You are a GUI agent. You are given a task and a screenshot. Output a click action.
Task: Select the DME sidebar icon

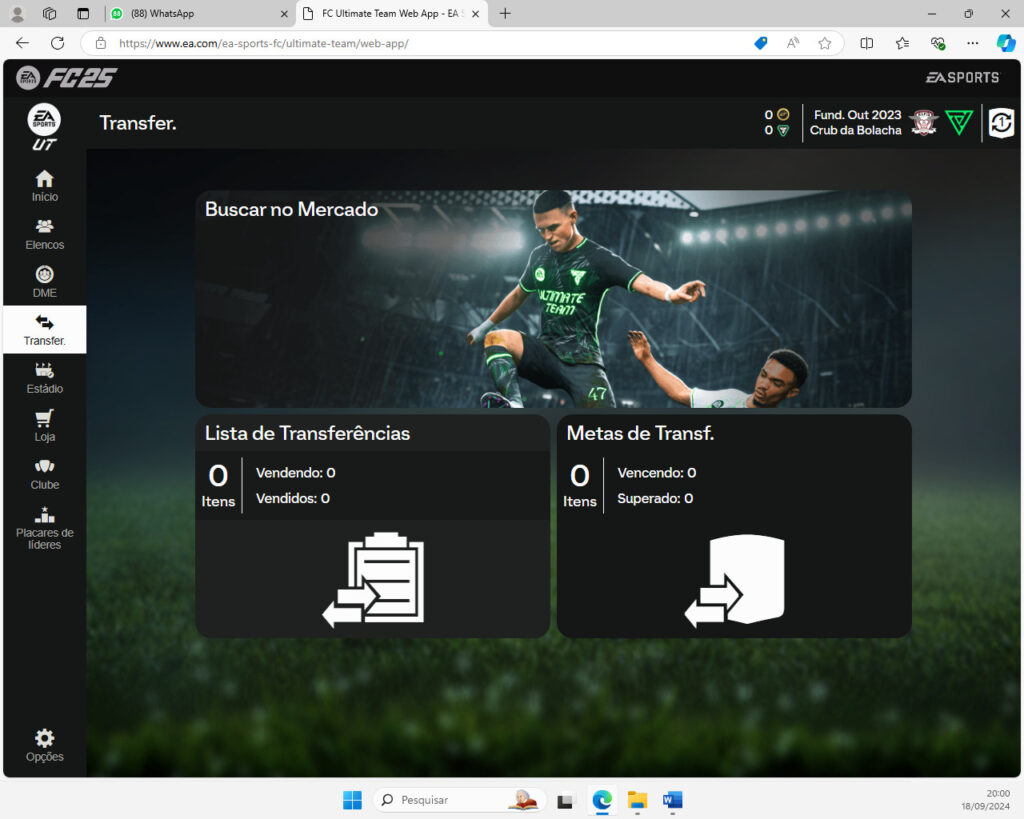(x=44, y=282)
